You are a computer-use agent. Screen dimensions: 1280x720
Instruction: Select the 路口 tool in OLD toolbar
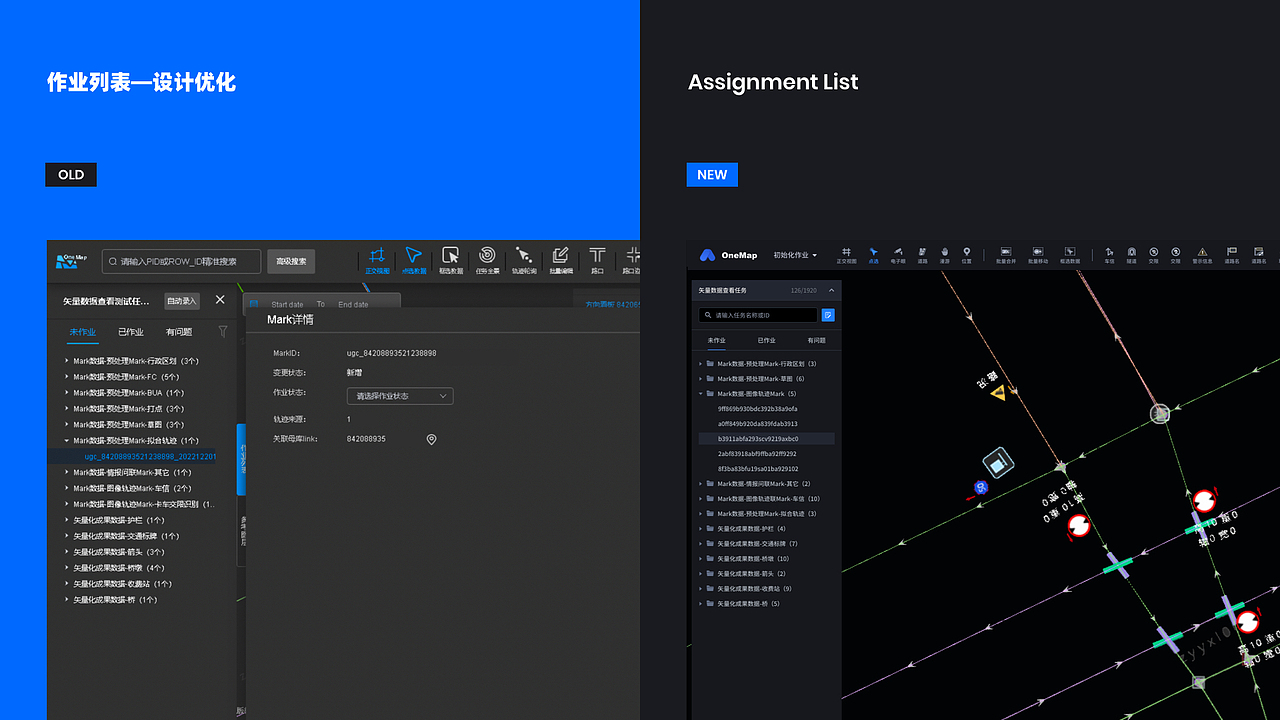coord(597,260)
